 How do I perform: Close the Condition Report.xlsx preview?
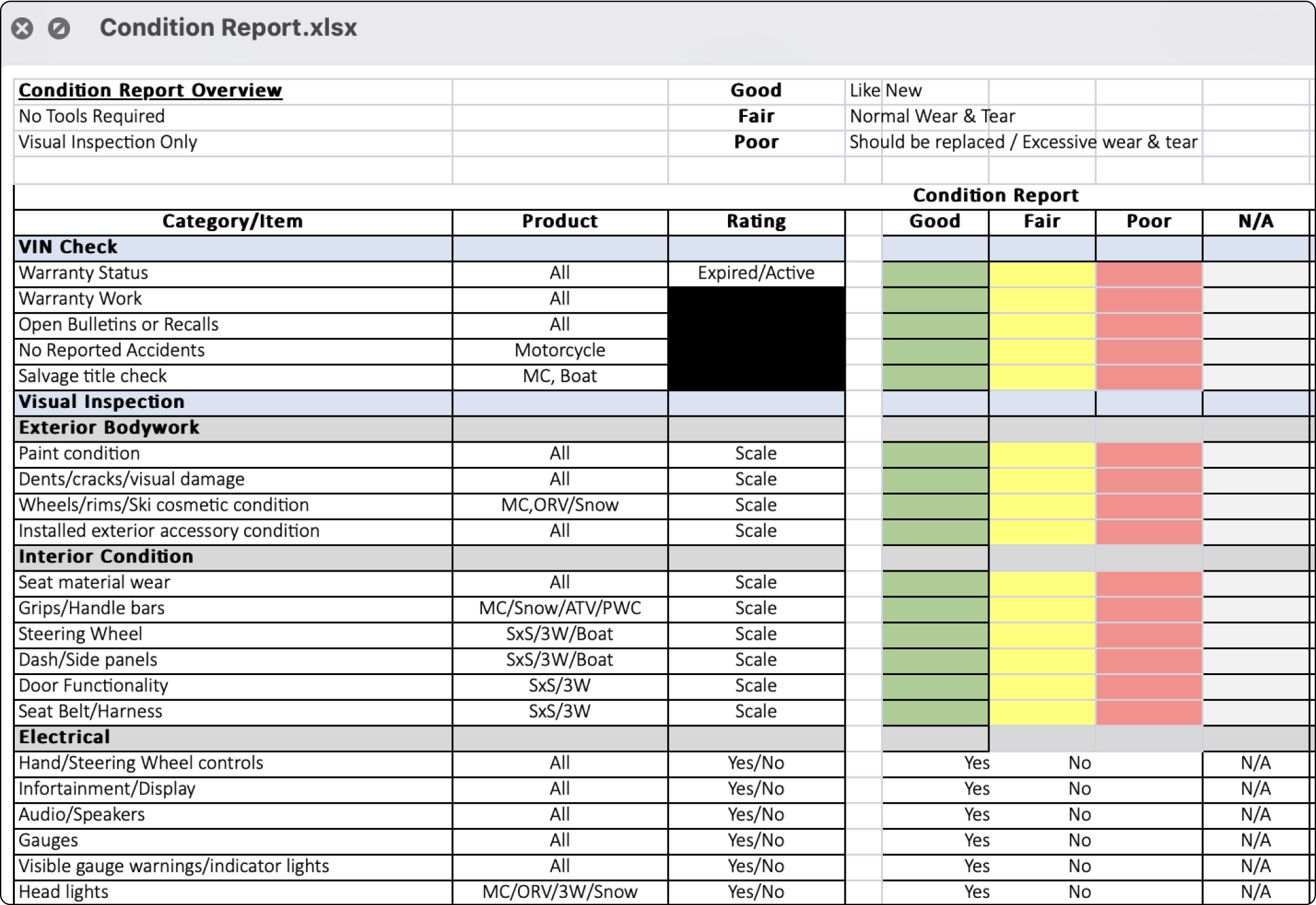22,28
